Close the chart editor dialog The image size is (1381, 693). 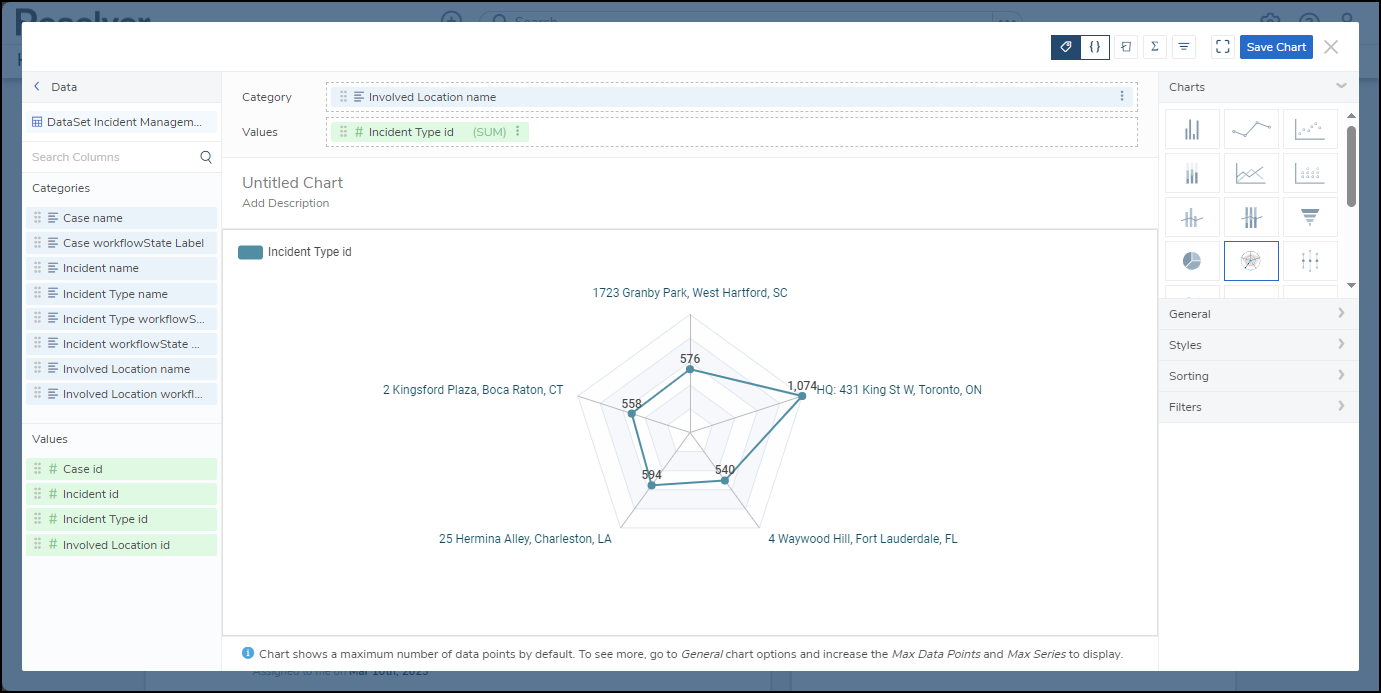1331,47
